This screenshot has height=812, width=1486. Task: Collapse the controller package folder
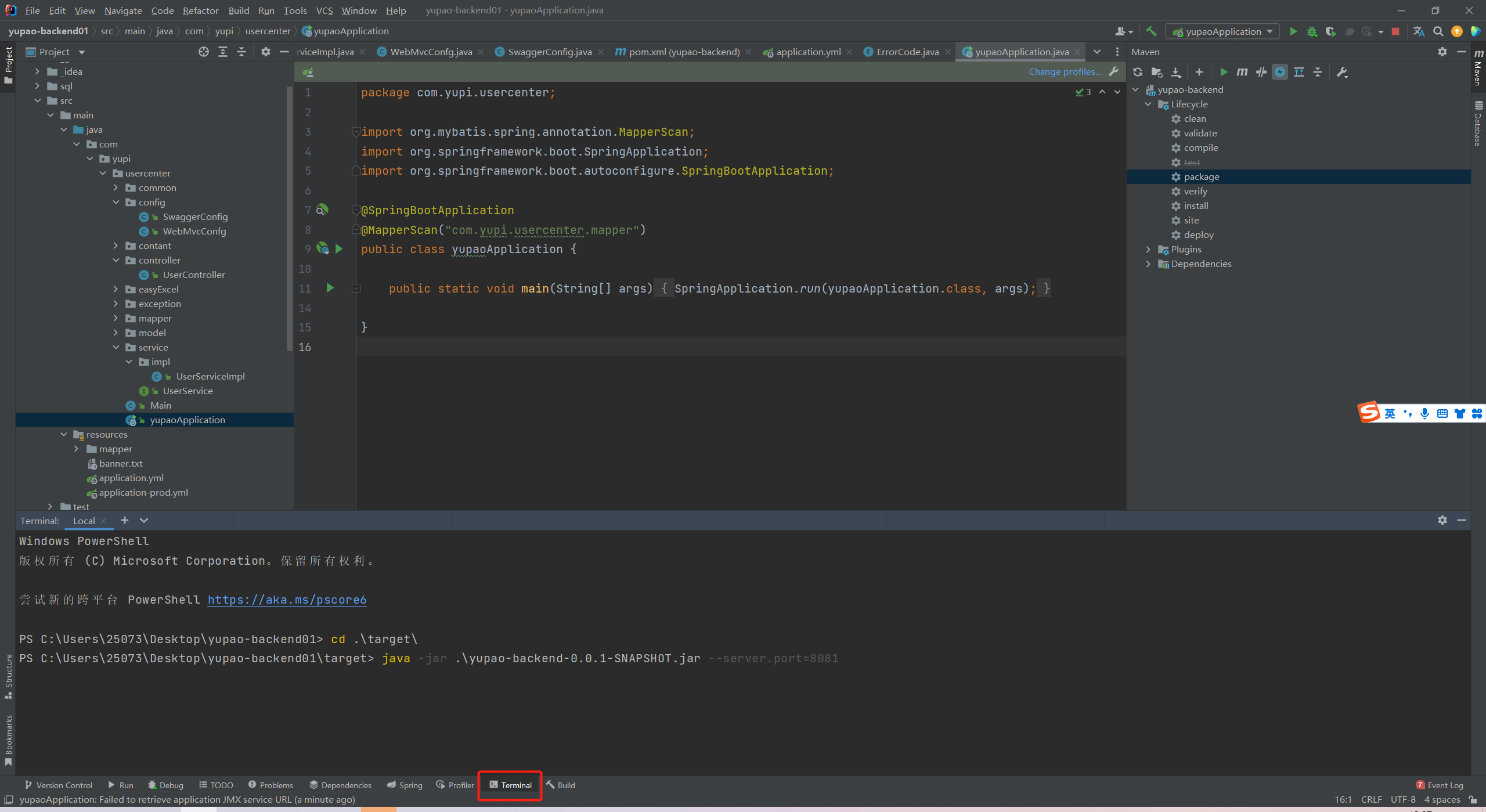click(116, 261)
